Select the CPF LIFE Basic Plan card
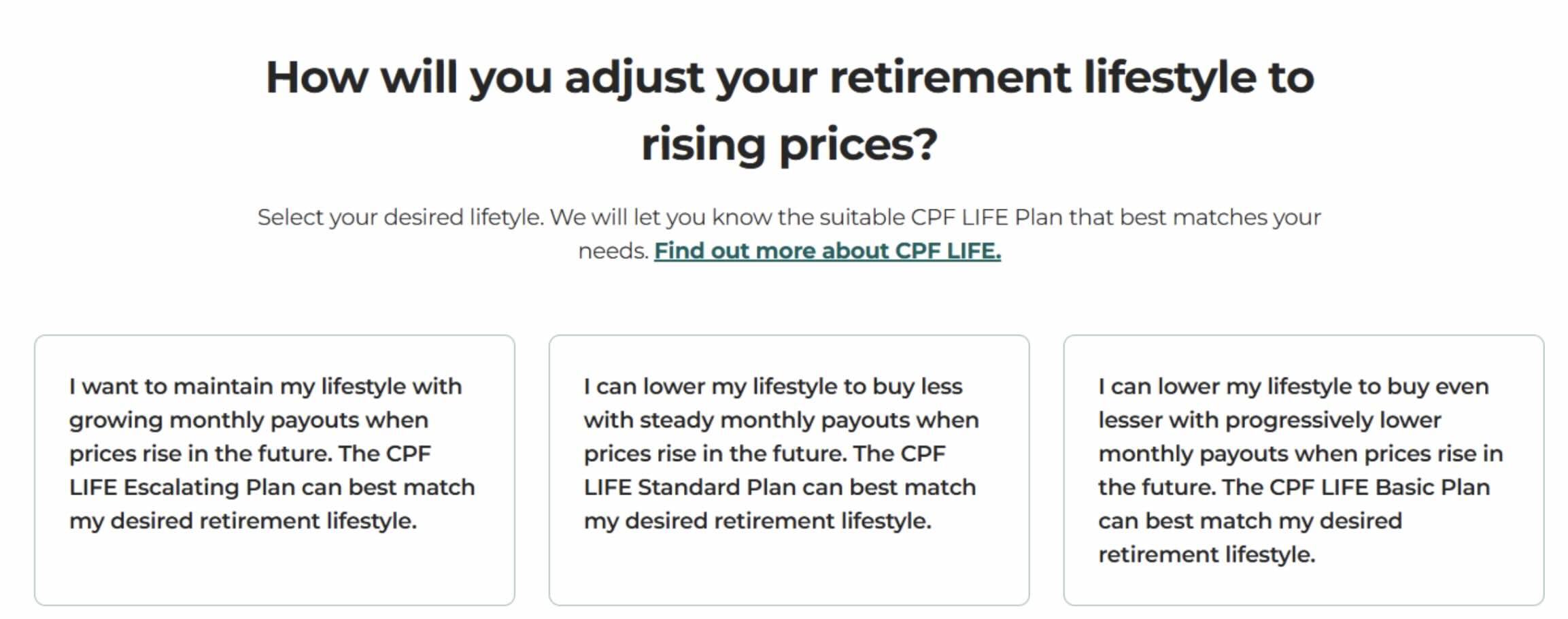This screenshot has height=619, width=1568. [1303, 469]
